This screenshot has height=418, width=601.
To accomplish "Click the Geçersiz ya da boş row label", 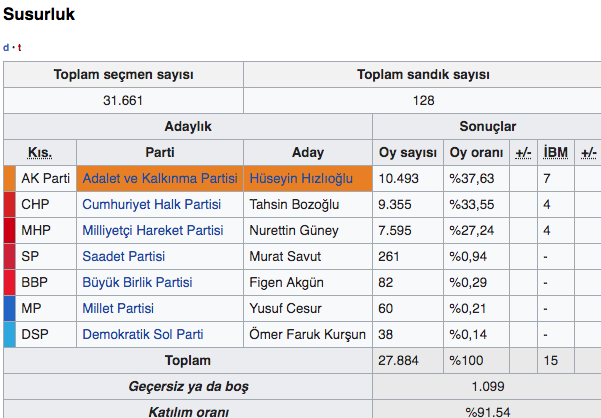I will coord(188,387).
